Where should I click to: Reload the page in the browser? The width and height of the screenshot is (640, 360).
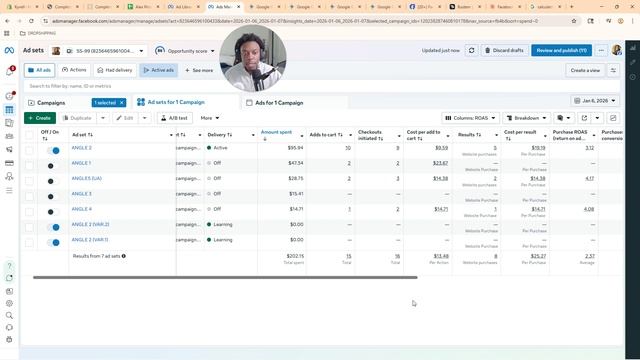click(x=31, y=21)
